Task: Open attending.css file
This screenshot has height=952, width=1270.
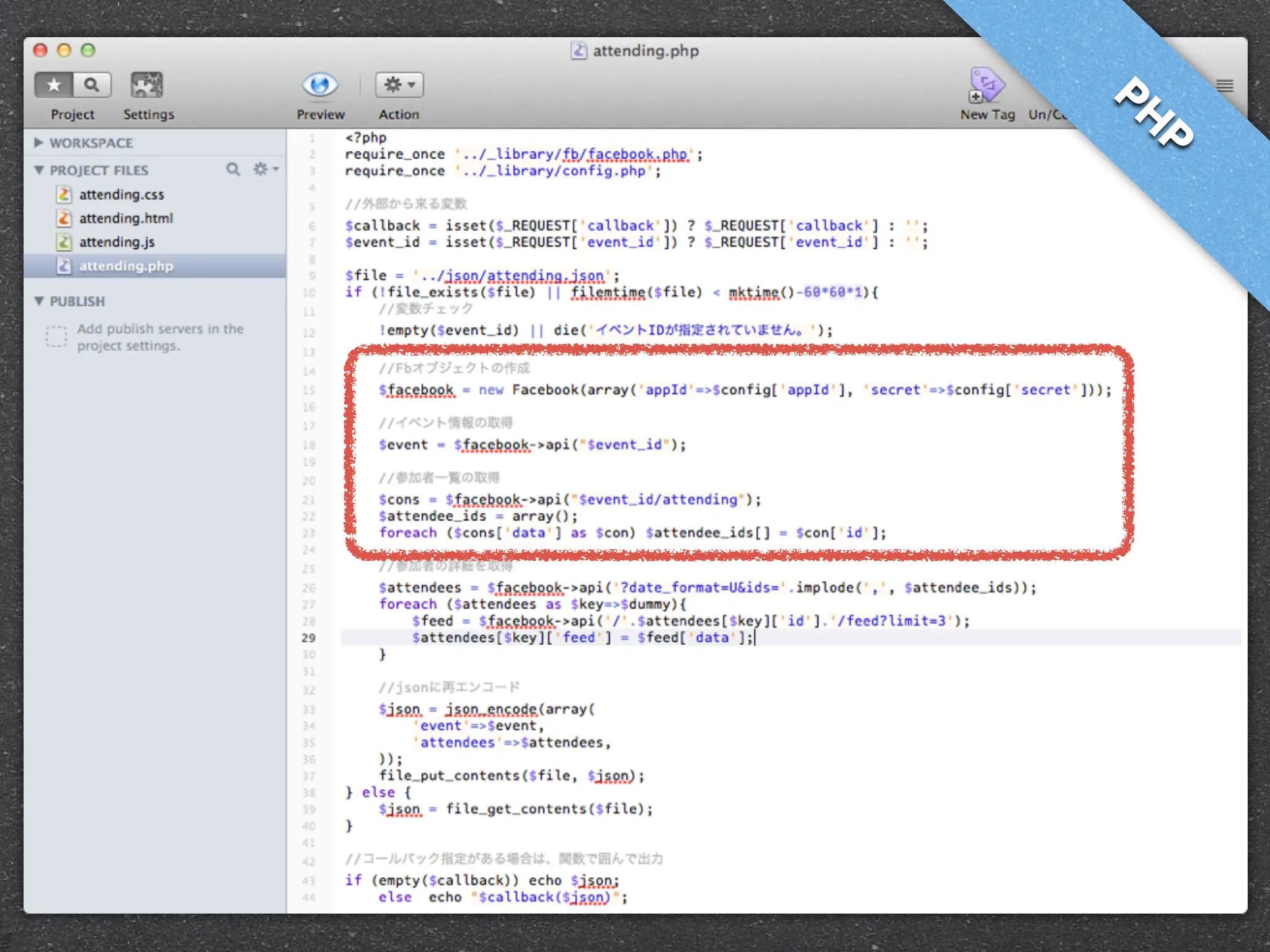Action: click(122, 195)
